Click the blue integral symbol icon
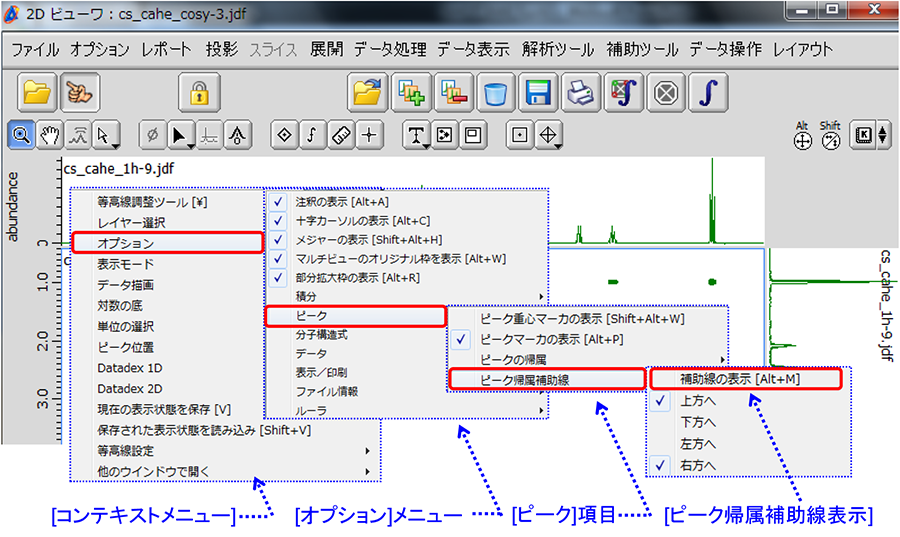 pos(709,93)
